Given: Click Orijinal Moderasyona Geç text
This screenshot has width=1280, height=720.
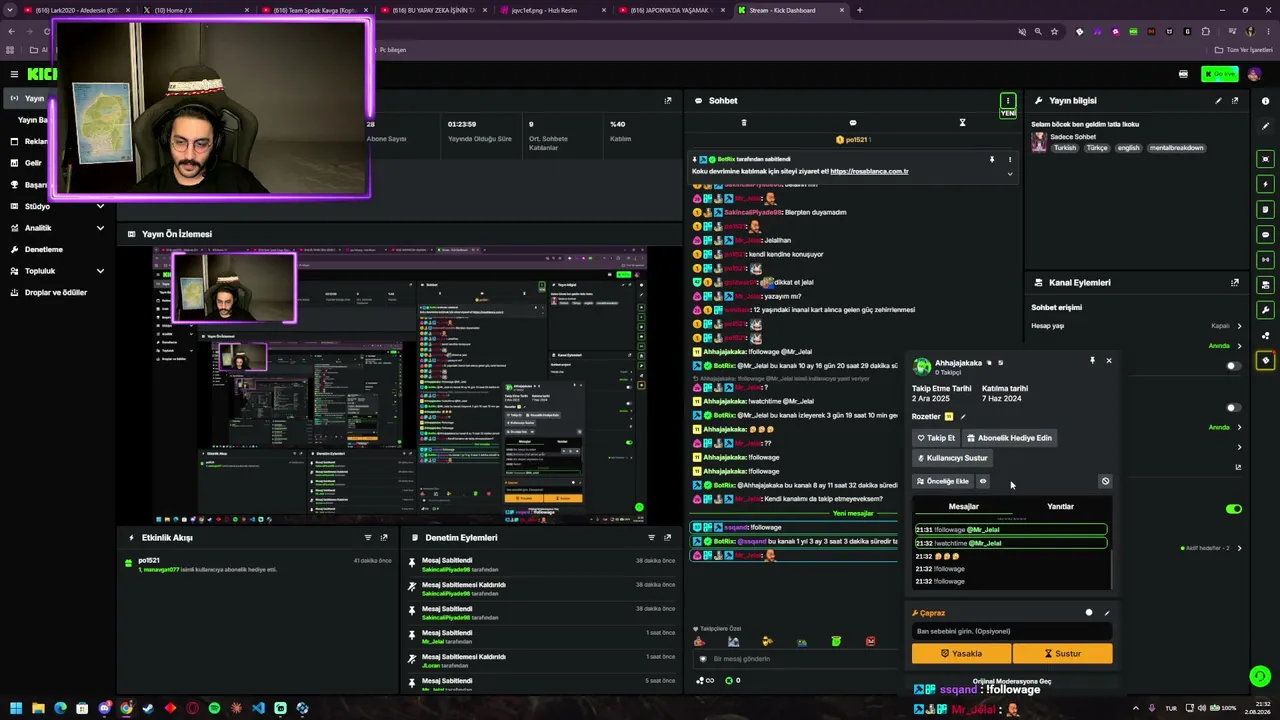Looking at the screenshot, I should (1012, 681).
